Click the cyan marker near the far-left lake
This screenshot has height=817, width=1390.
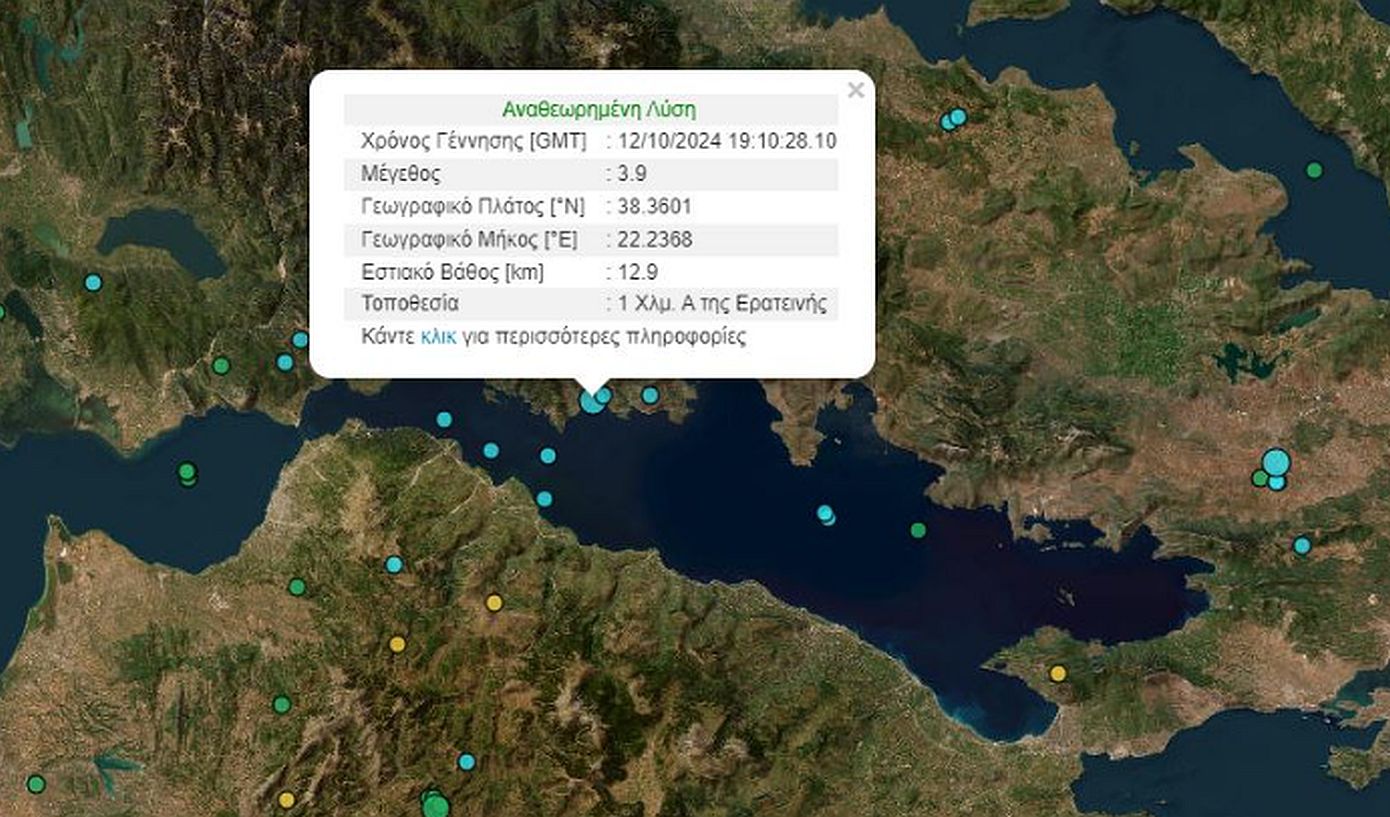pos(93,282)
